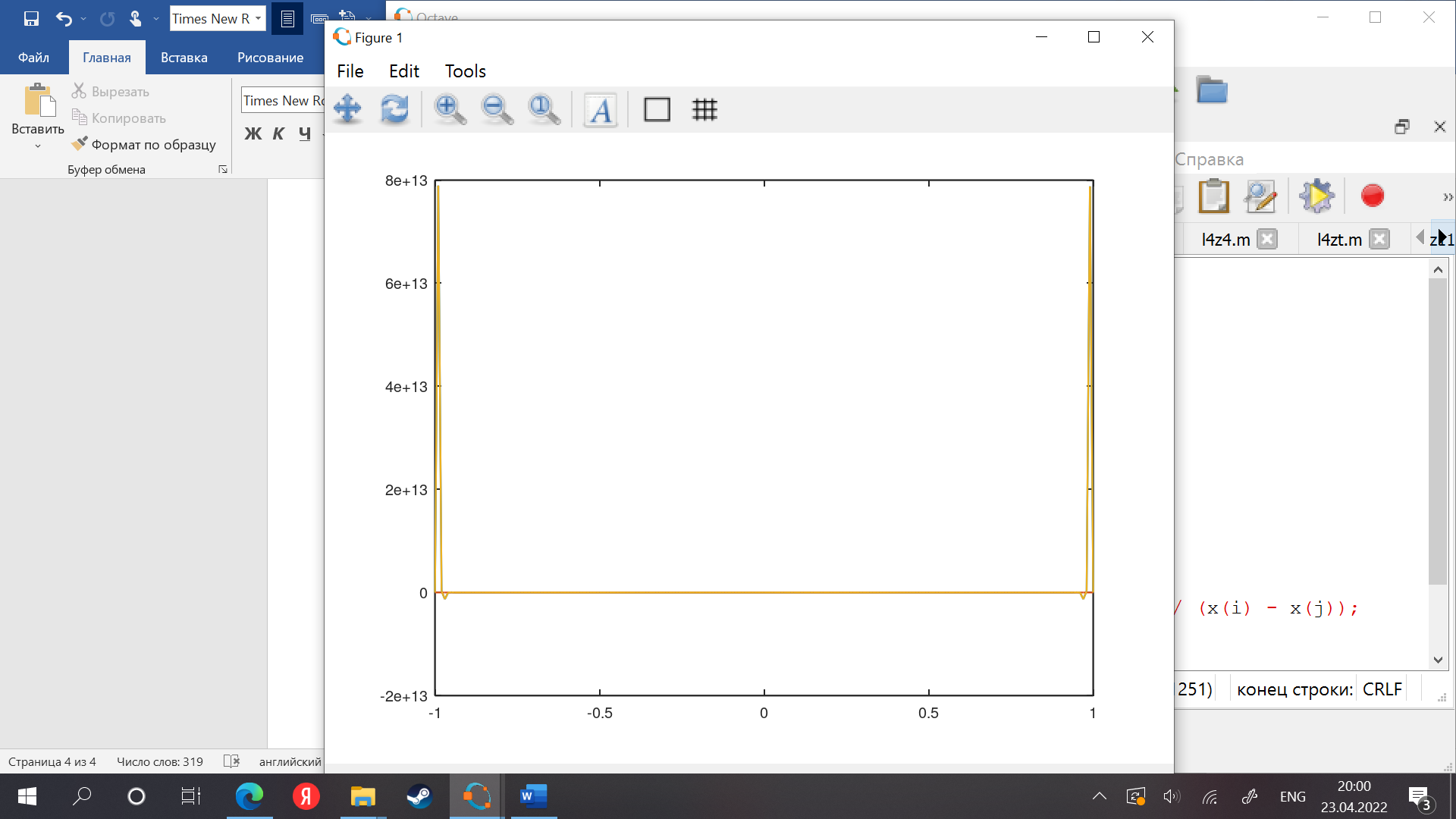
Task: Open Yandex browser from taskbar
Action: 306,796
